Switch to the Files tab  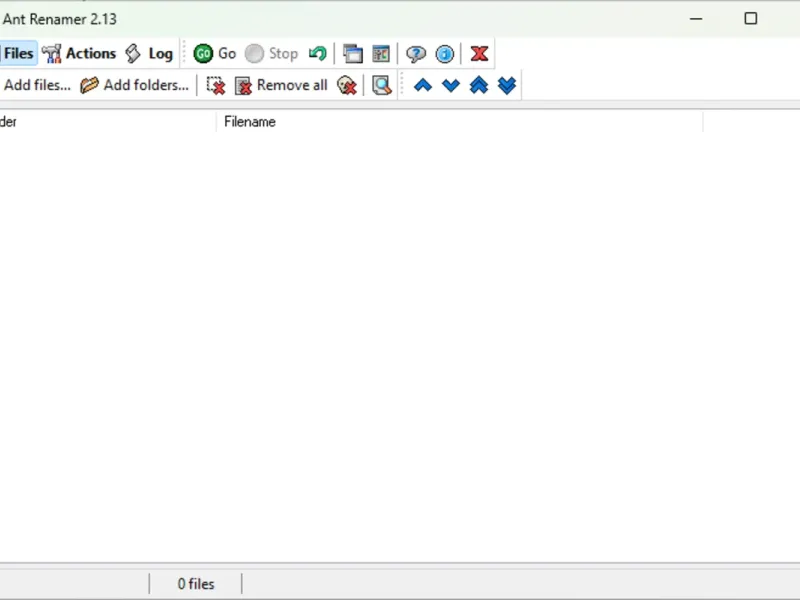(18, 54)
